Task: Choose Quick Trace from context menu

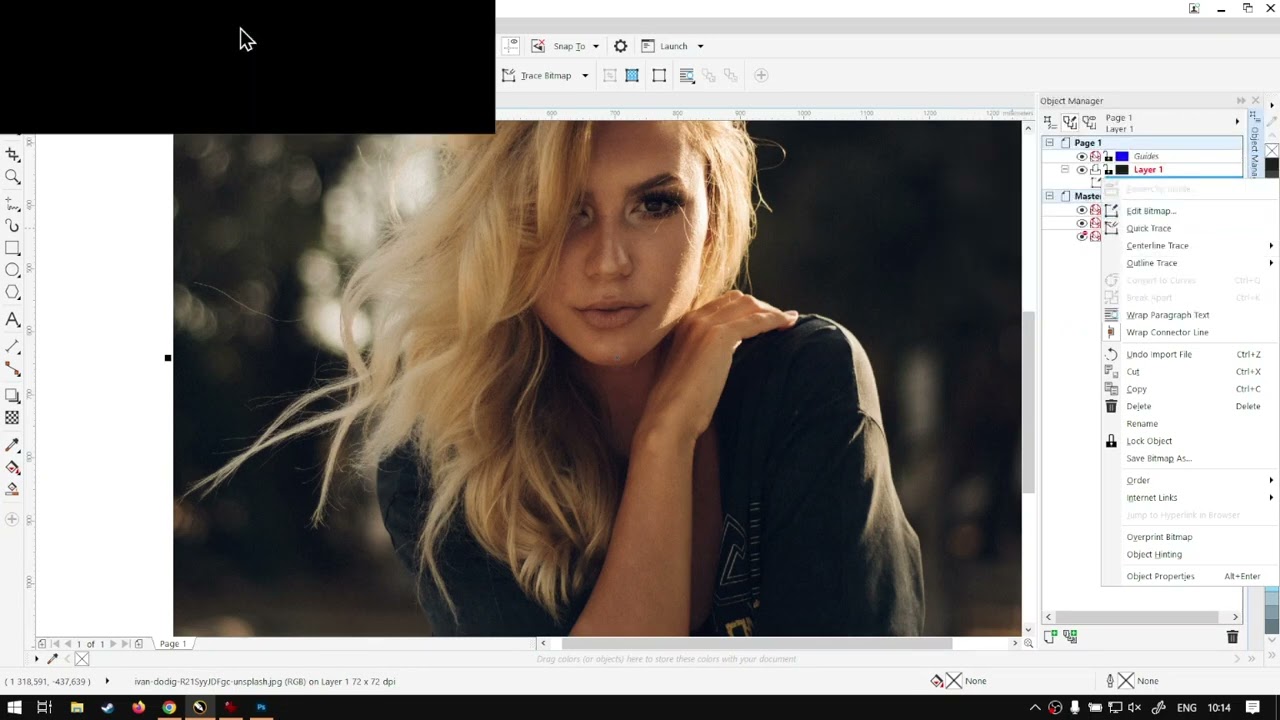Action: pyautogui.click(x=1148, y=228)
